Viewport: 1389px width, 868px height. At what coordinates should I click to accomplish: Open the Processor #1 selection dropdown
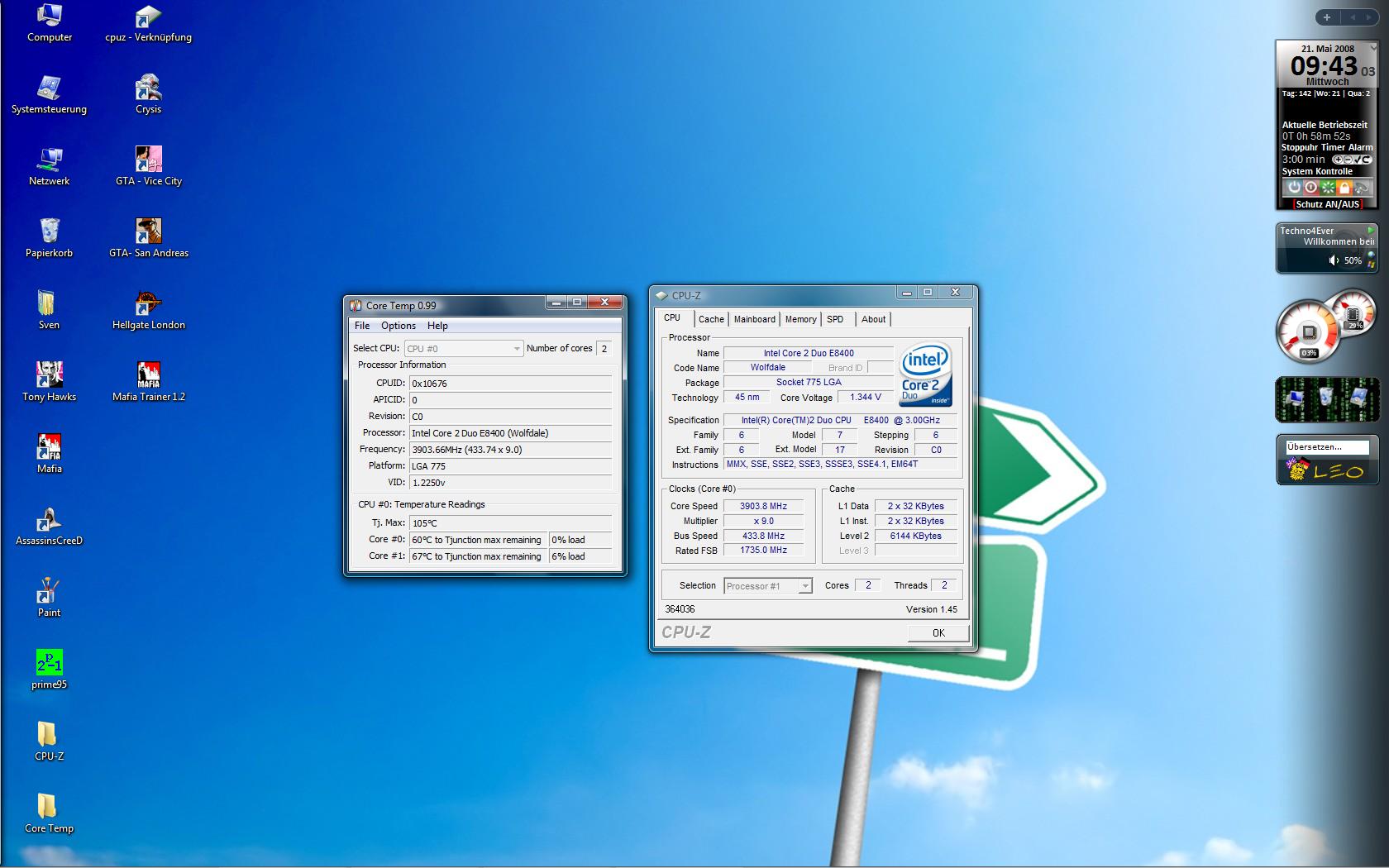pyautogui.click(x=767, y=586)
